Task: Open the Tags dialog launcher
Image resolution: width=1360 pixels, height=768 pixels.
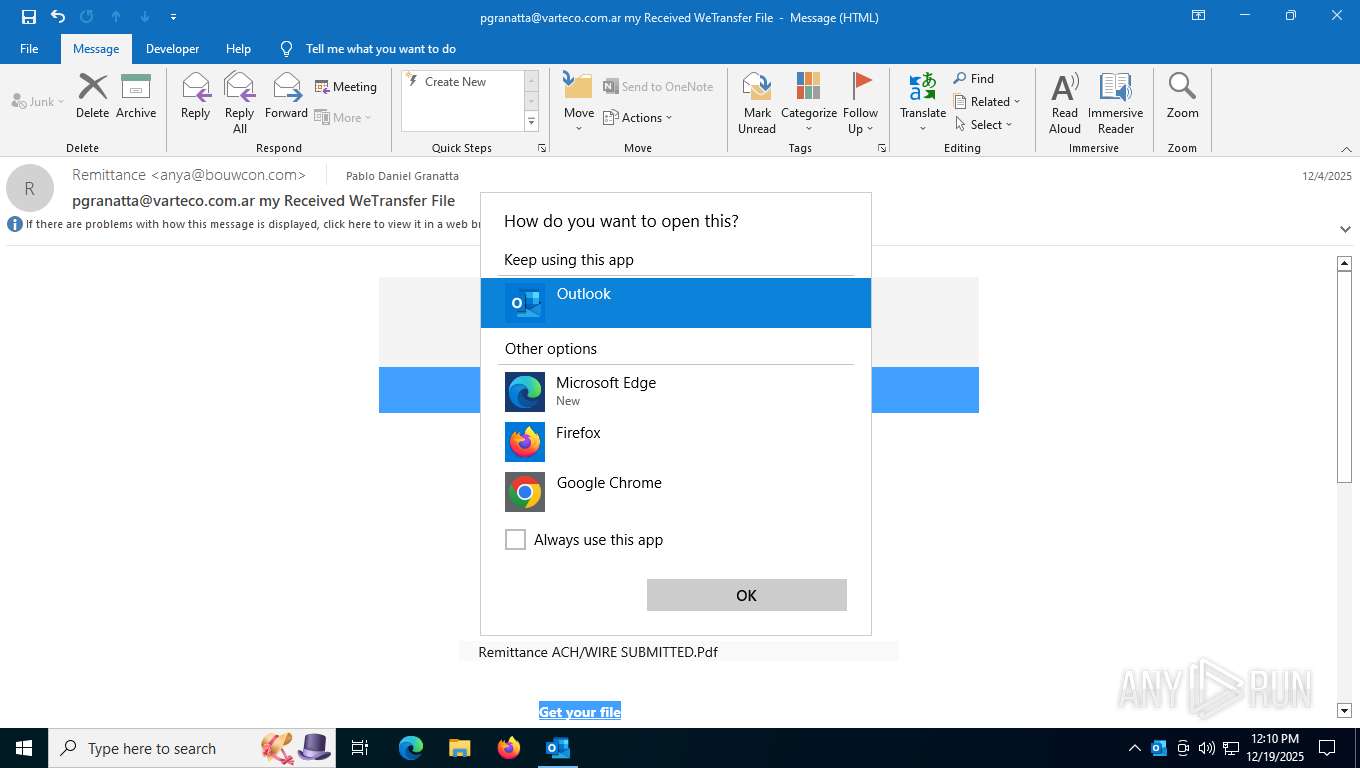Action: [882, 148]
